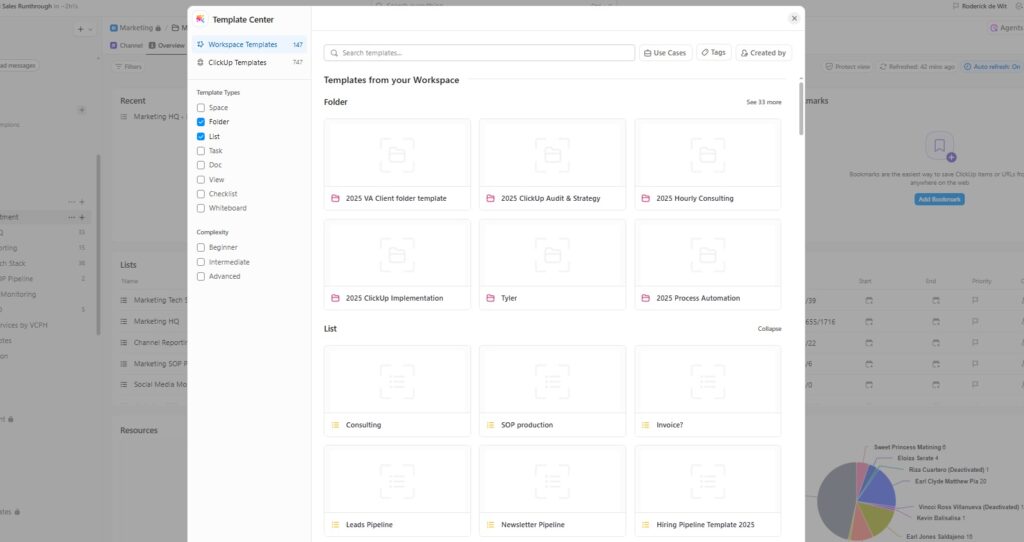Switch to ClickUp Templates section
Viewport: 1024px width, 542px height.
pos(237,62)
